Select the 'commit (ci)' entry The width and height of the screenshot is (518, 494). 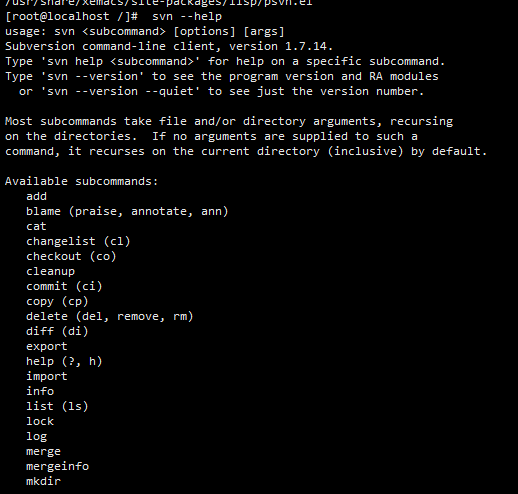[64, 286]
